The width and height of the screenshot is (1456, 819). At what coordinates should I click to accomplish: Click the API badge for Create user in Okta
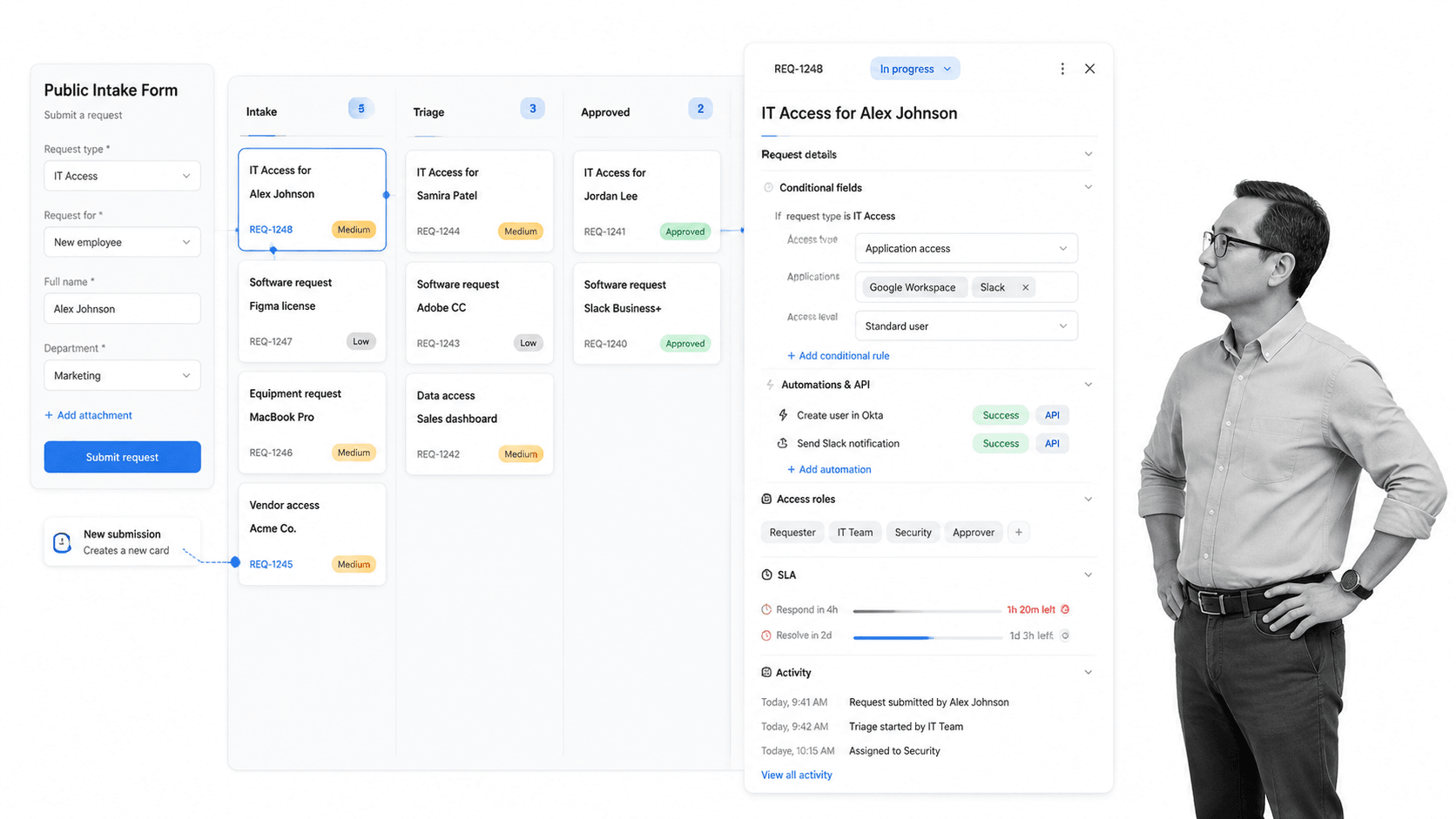click(x=1052, y=415)
